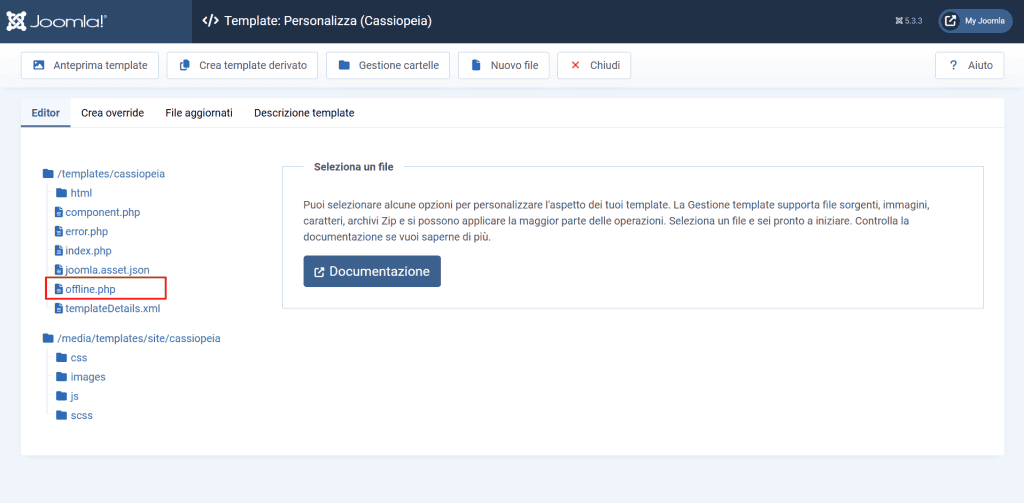Open templateDetails.xml file
This screenshot has width=1024, height=503.
(x=107, y=308)
